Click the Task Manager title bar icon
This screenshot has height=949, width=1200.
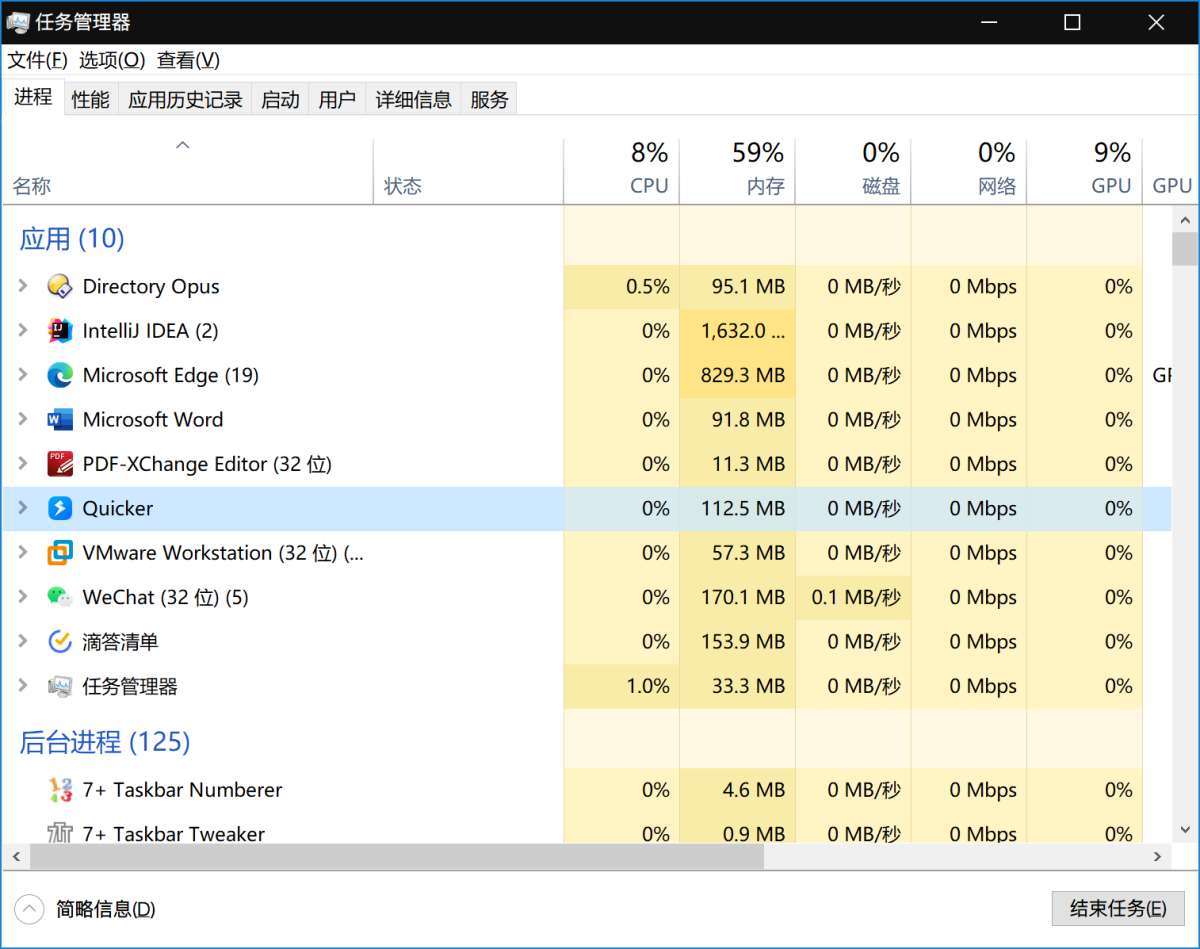tap(17, 22)
